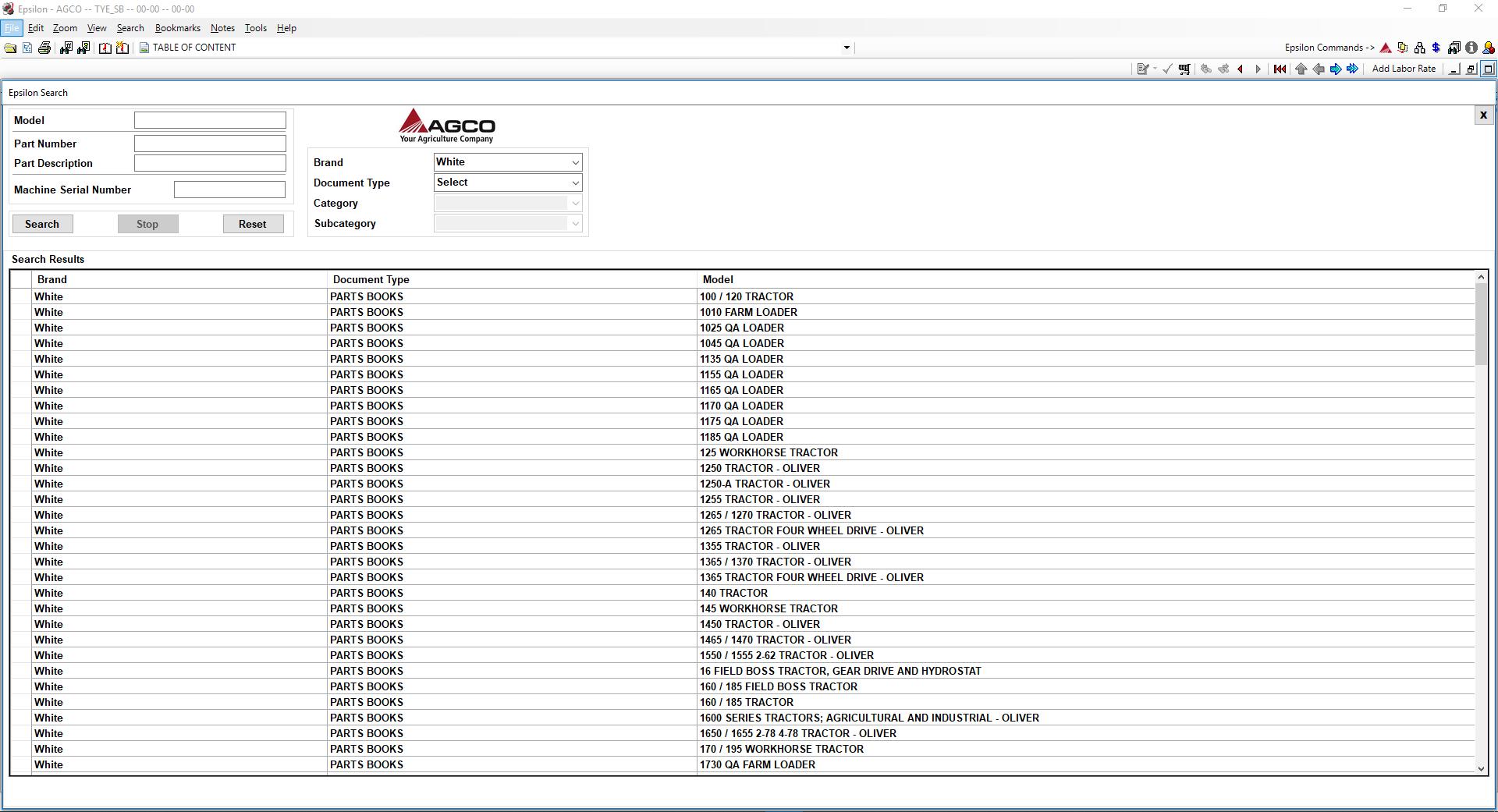
Task: Click the red left triangle arrow
Action: [x=1241, y=69]
